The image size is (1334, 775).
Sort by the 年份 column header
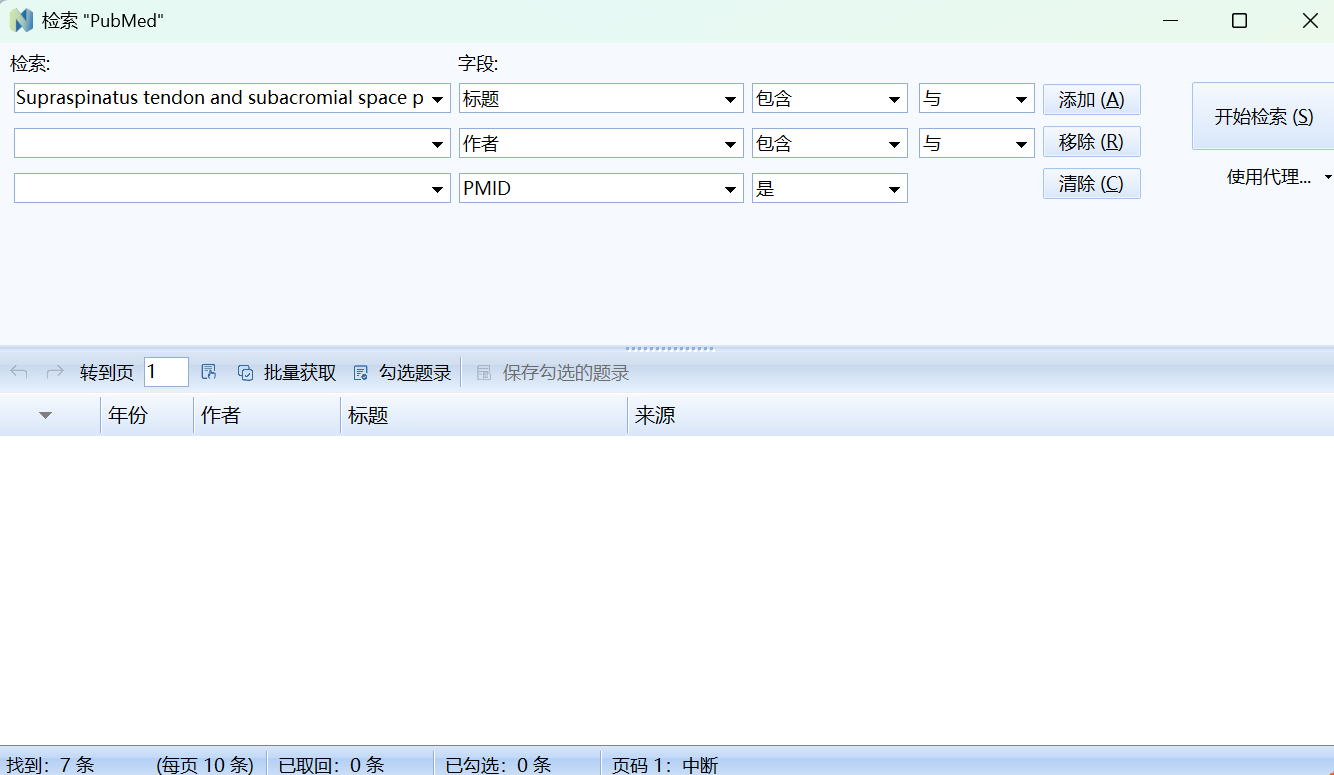click(x=147, y=415)
